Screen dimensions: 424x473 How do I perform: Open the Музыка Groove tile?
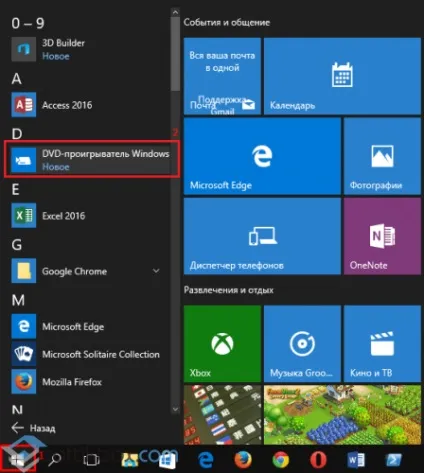[x=302, y=344]
